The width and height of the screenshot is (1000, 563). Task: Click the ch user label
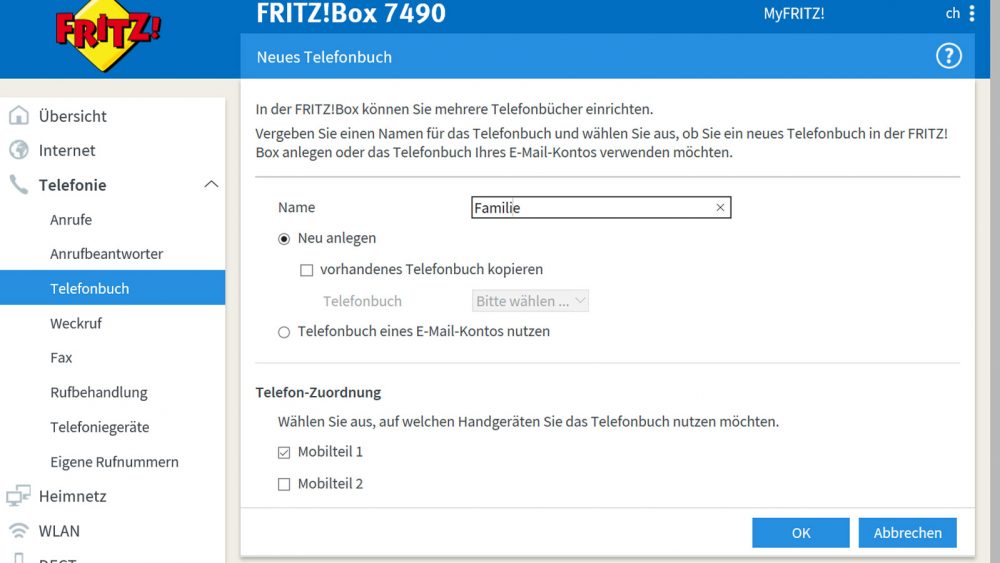[x=953, y=13]
